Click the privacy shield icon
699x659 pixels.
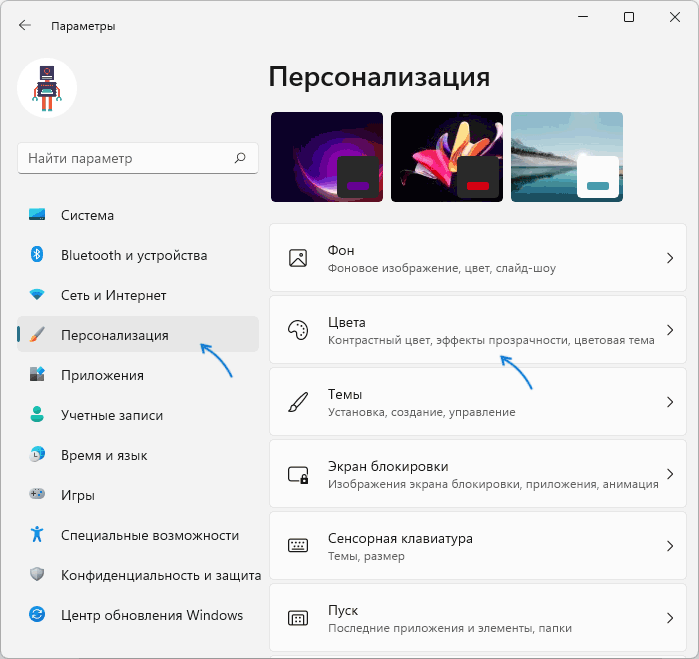[37, 574]
